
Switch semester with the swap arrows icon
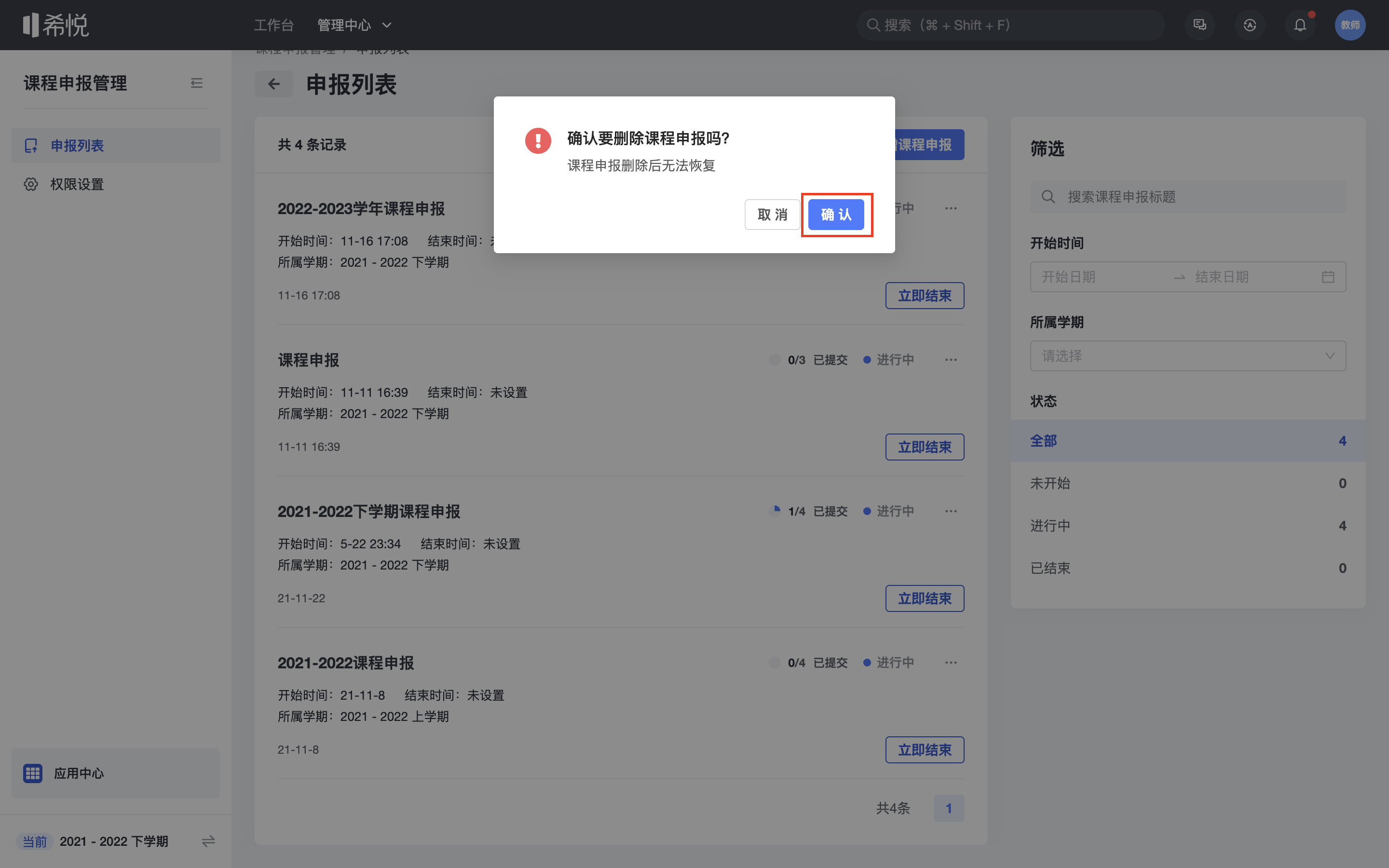[x=208, y=841]
